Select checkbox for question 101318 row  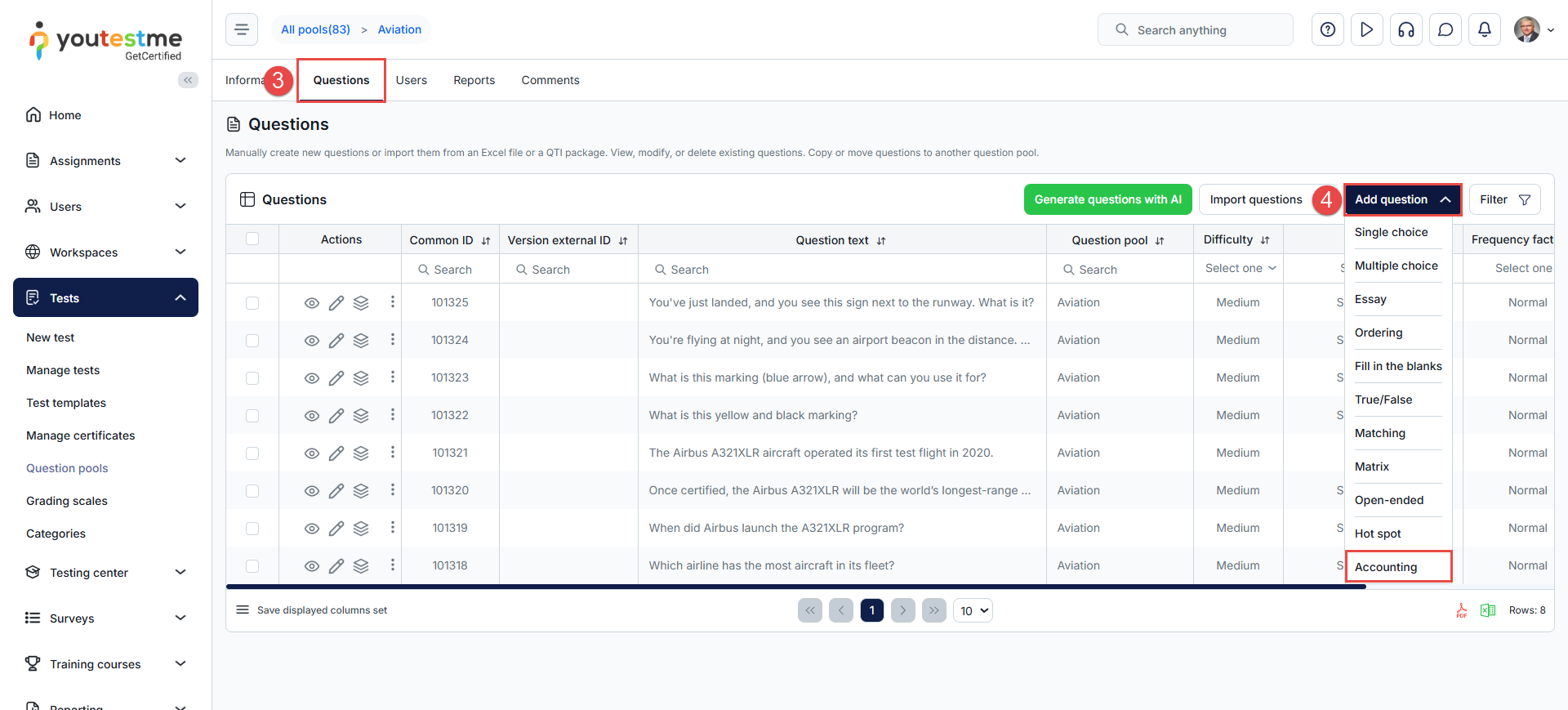point(252,566)
